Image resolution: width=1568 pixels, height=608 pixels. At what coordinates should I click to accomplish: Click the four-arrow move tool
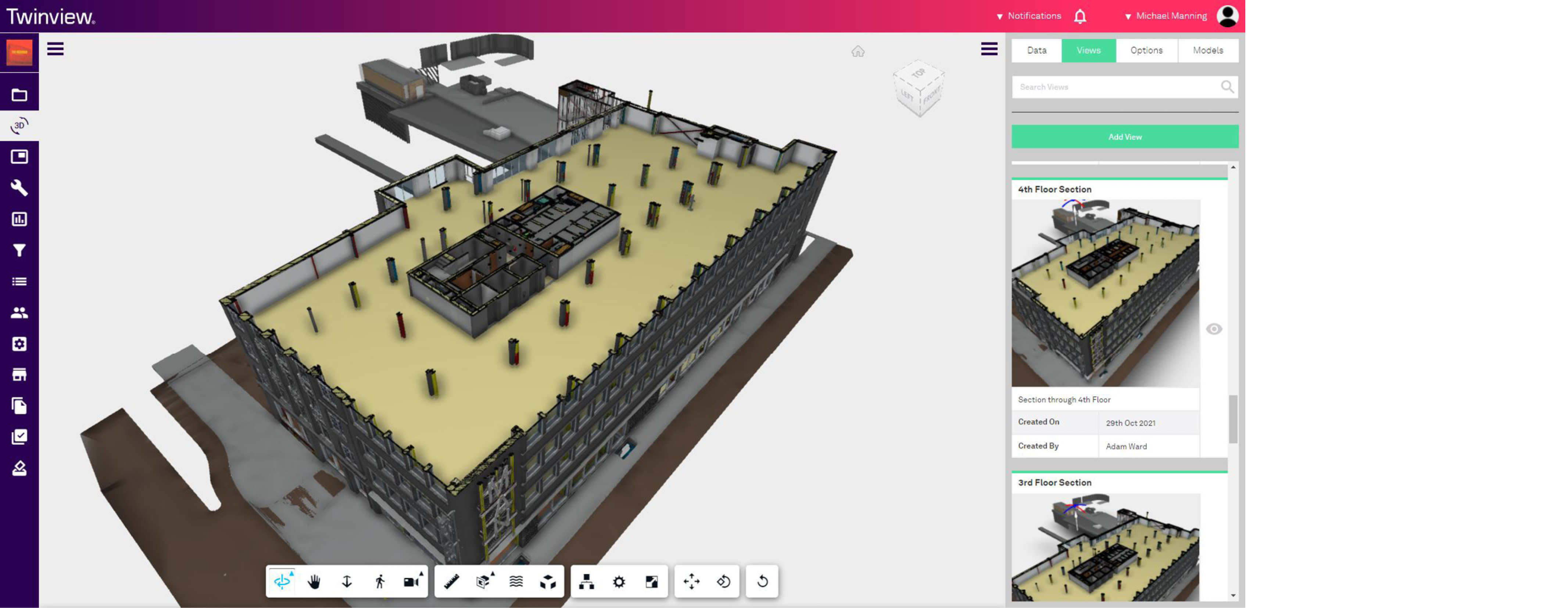coord(691,582)
